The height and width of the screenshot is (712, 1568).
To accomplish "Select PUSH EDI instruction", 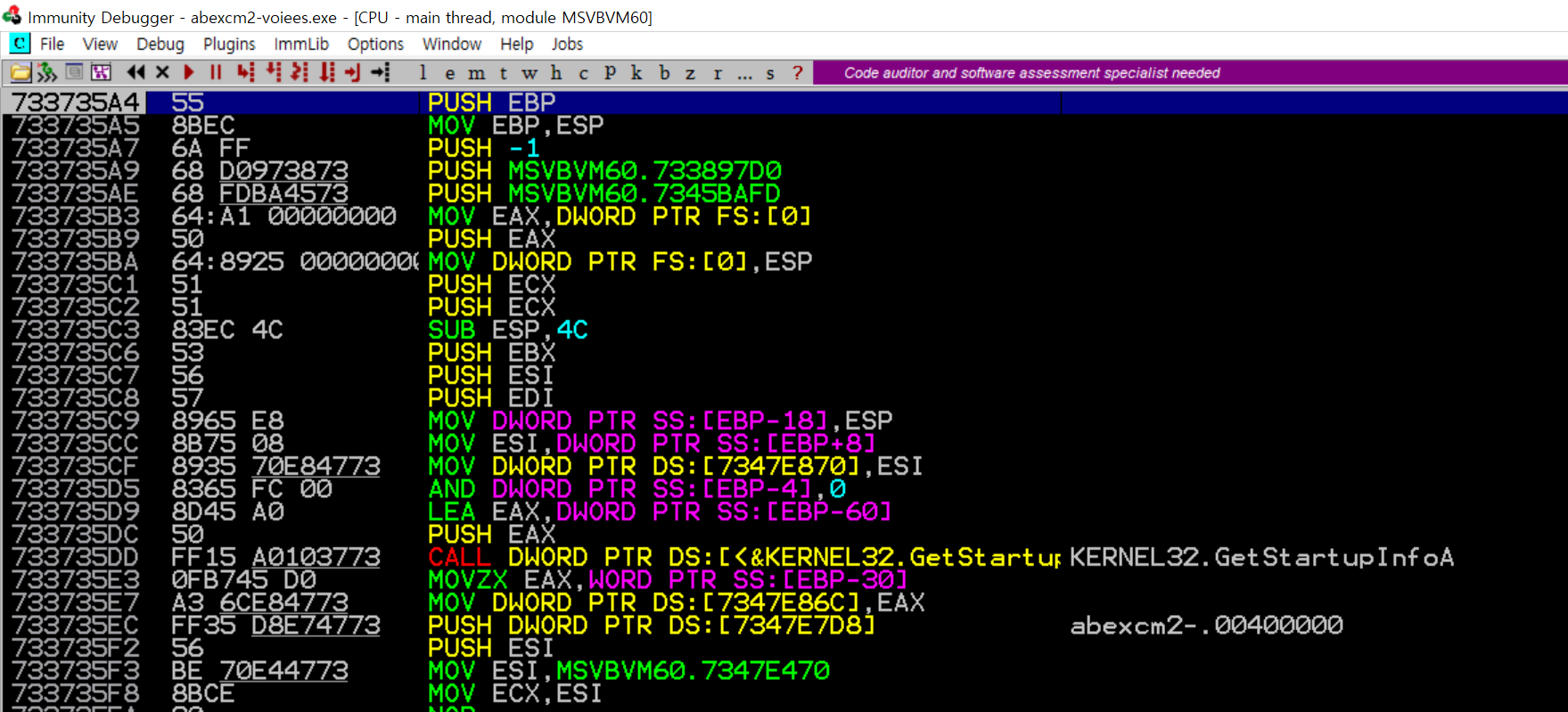I will [x=492, y=398].
